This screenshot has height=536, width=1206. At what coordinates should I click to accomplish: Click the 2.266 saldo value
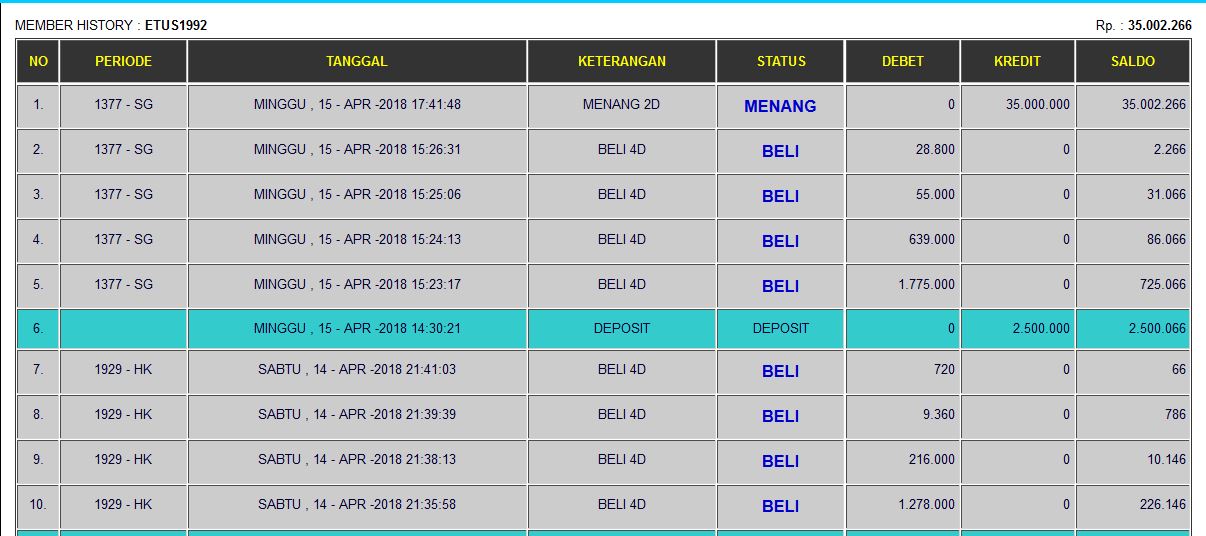coord(1169,150)
